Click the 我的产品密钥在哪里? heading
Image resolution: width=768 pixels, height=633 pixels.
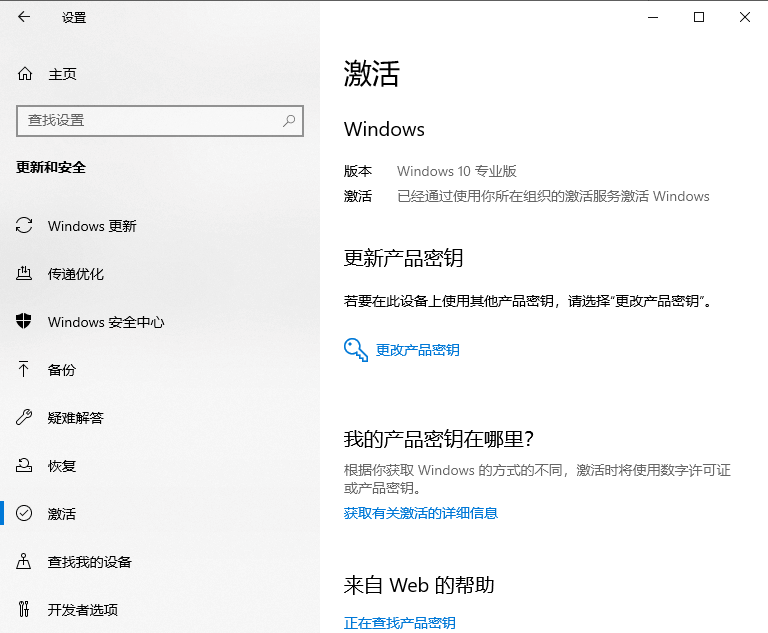click(438, 439)
